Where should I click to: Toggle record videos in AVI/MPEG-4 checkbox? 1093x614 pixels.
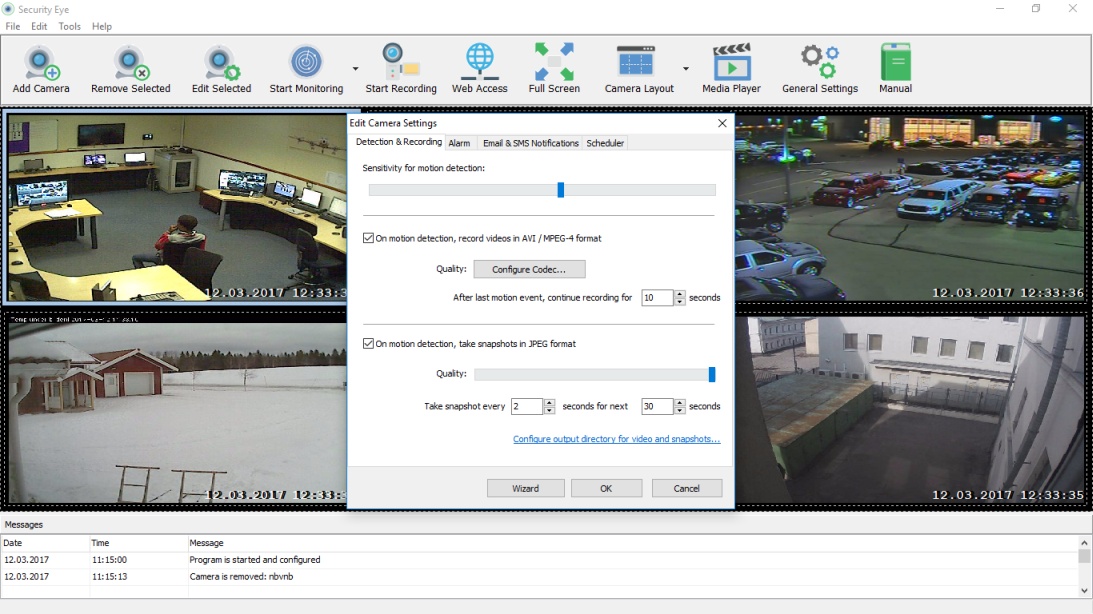[368, 239]
